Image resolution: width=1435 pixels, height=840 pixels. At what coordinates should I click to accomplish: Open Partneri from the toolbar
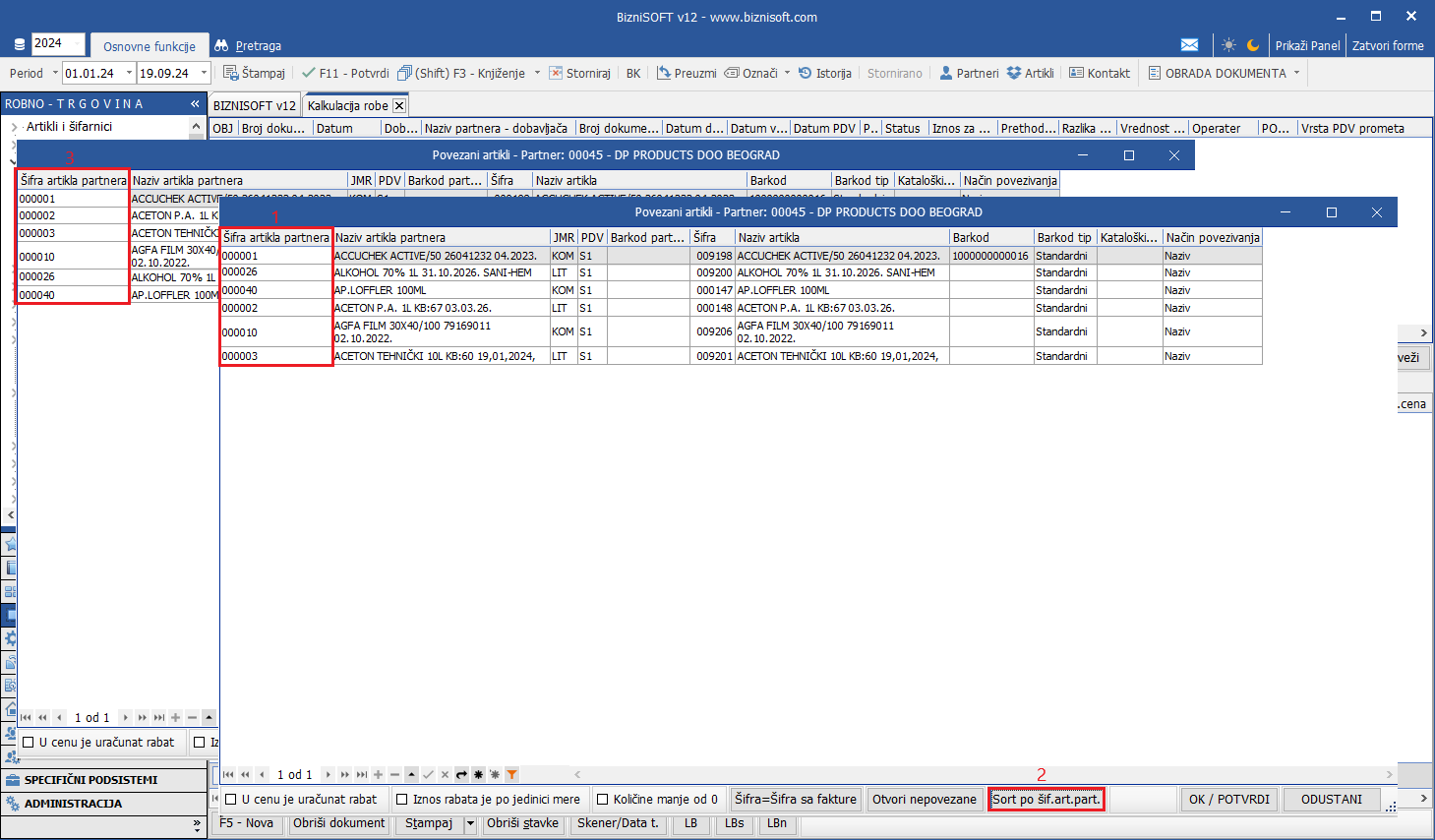point(969,73)
